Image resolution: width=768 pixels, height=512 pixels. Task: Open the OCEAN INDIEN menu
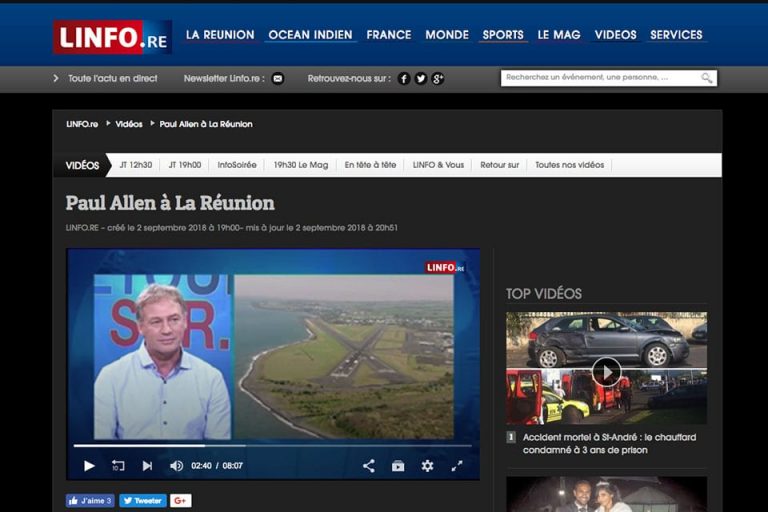point(311,35)
